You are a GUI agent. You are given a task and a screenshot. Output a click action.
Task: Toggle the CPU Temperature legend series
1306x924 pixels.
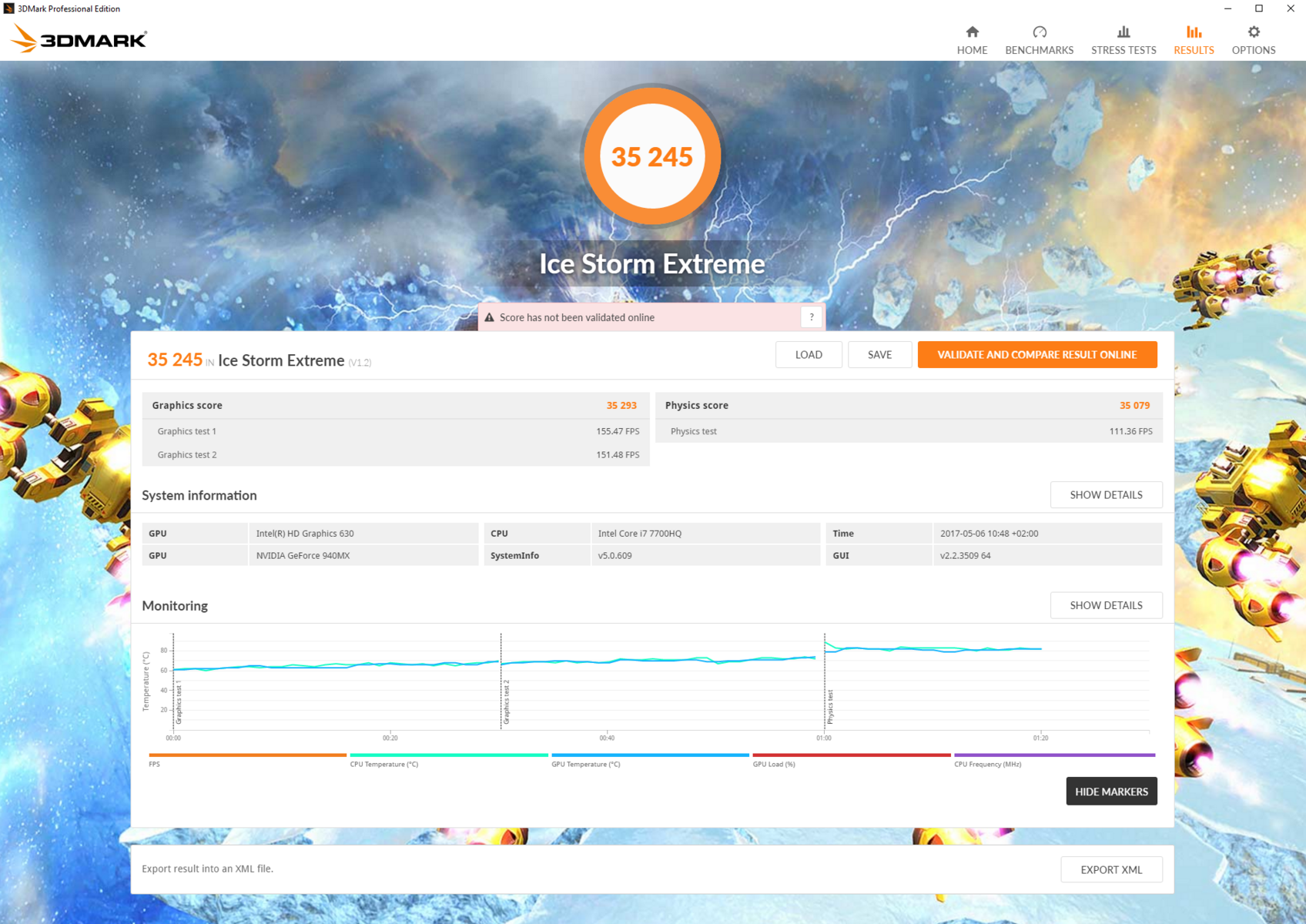click(449, 759)
